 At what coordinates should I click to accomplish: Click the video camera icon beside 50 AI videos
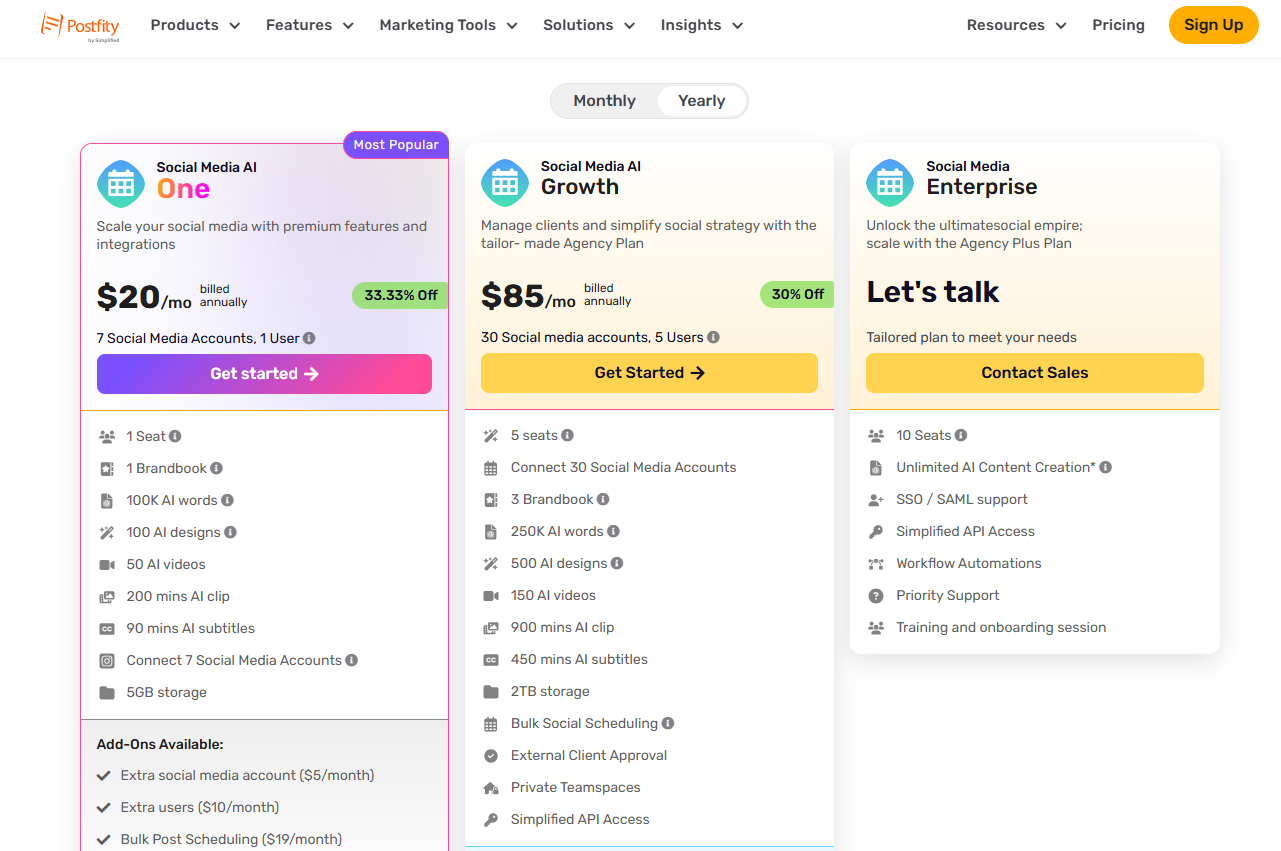tap(107, 564)
